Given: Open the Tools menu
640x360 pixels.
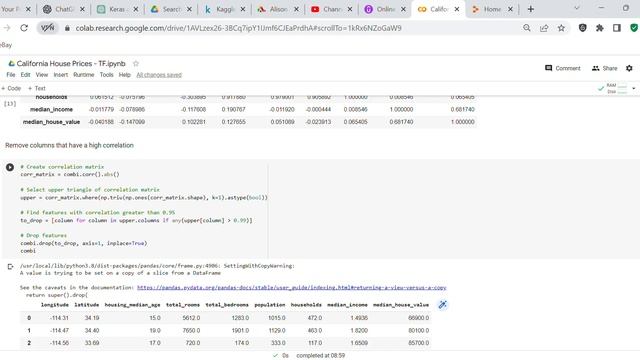Looking at the screenshot, I should pos(107,75).
